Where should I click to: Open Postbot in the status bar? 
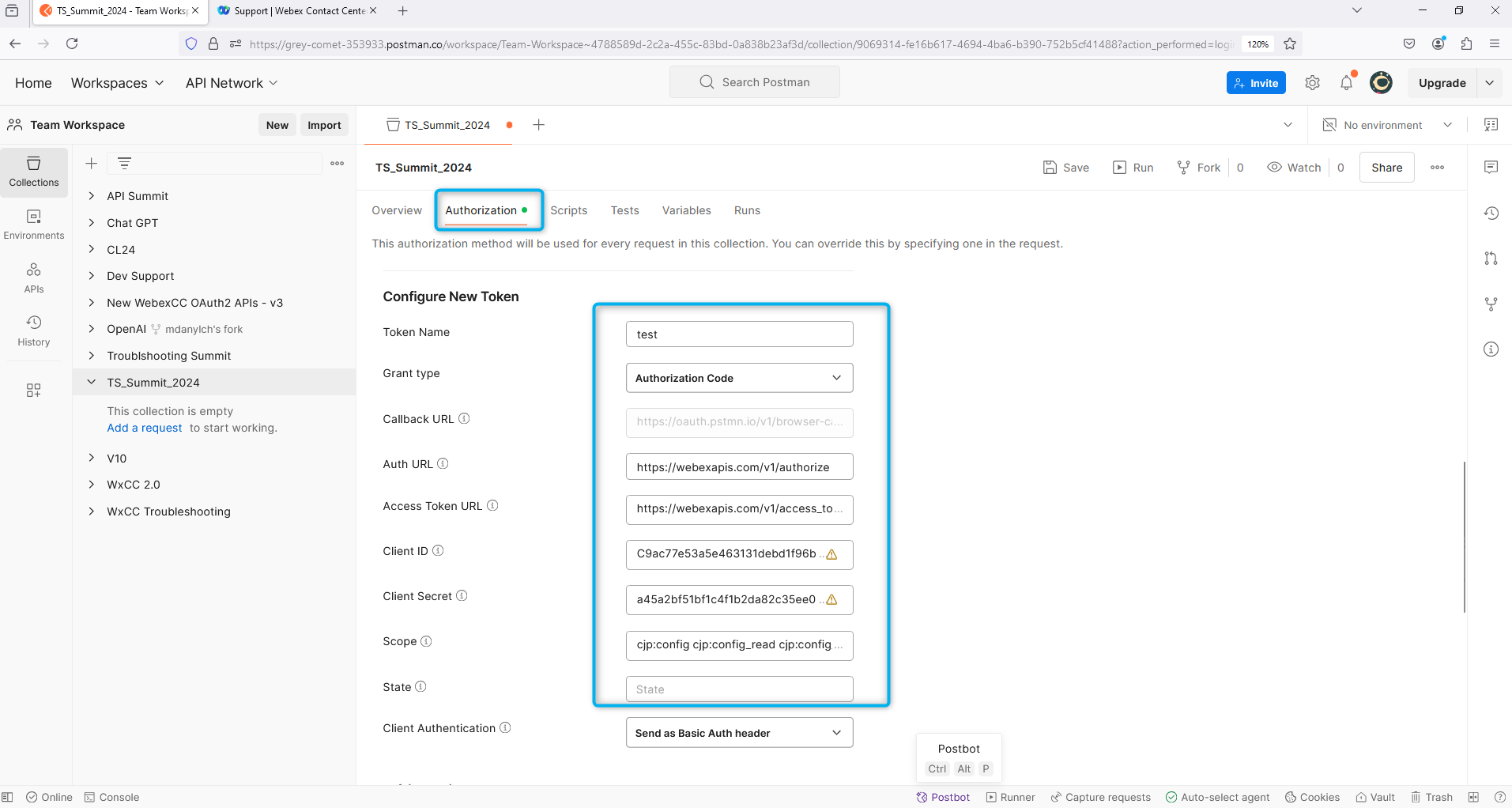943,797
